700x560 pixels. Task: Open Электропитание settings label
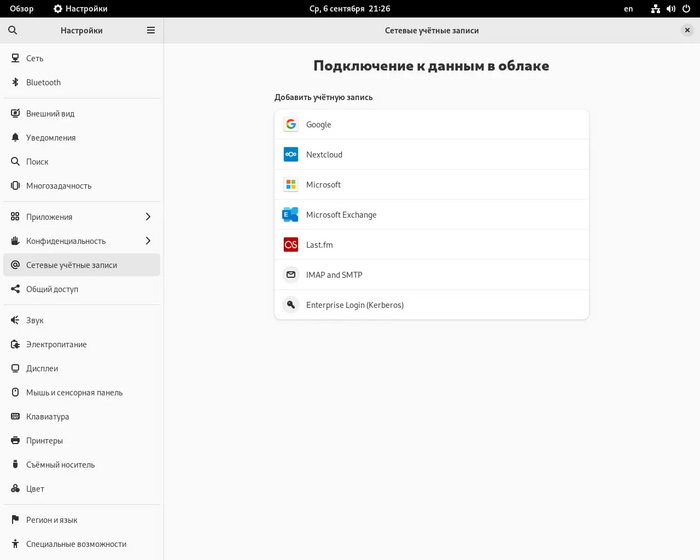(56, 344)
